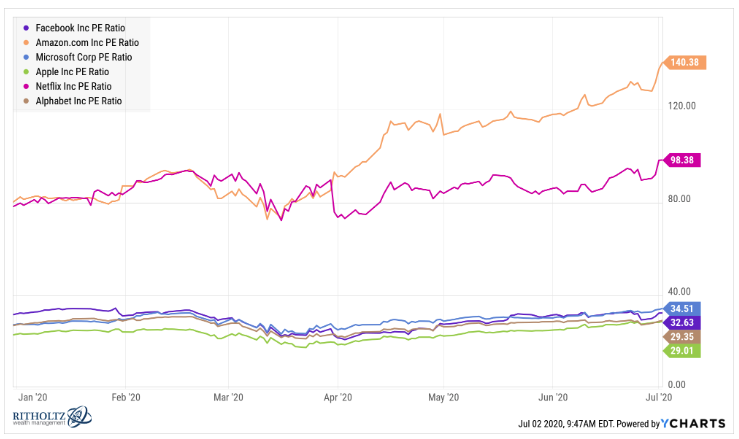Click the Feb '20 axis label
The height and width of the screenshot is (439, 739).
[x=123, y=396]
